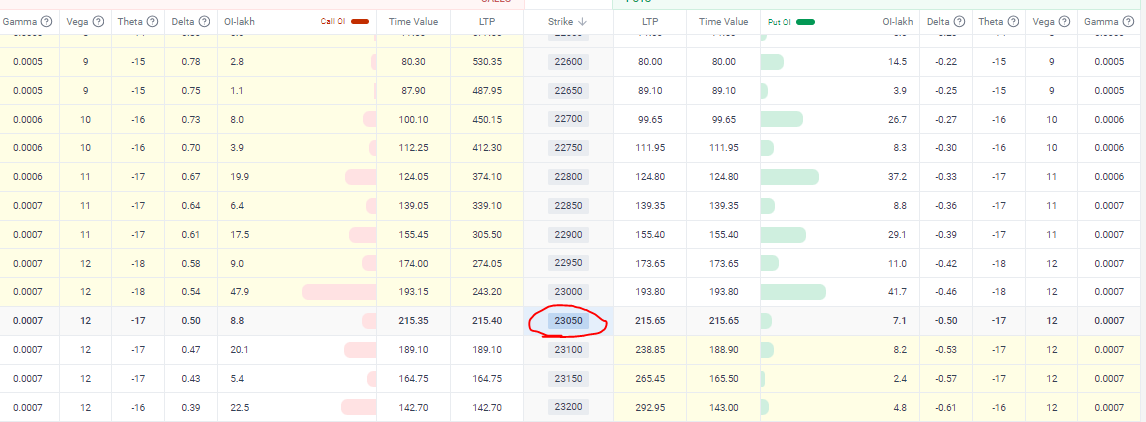1146x422 pixels.
Task: Click call LTP value 450.15
Action: pyautogui.click(x=487, y=119)
